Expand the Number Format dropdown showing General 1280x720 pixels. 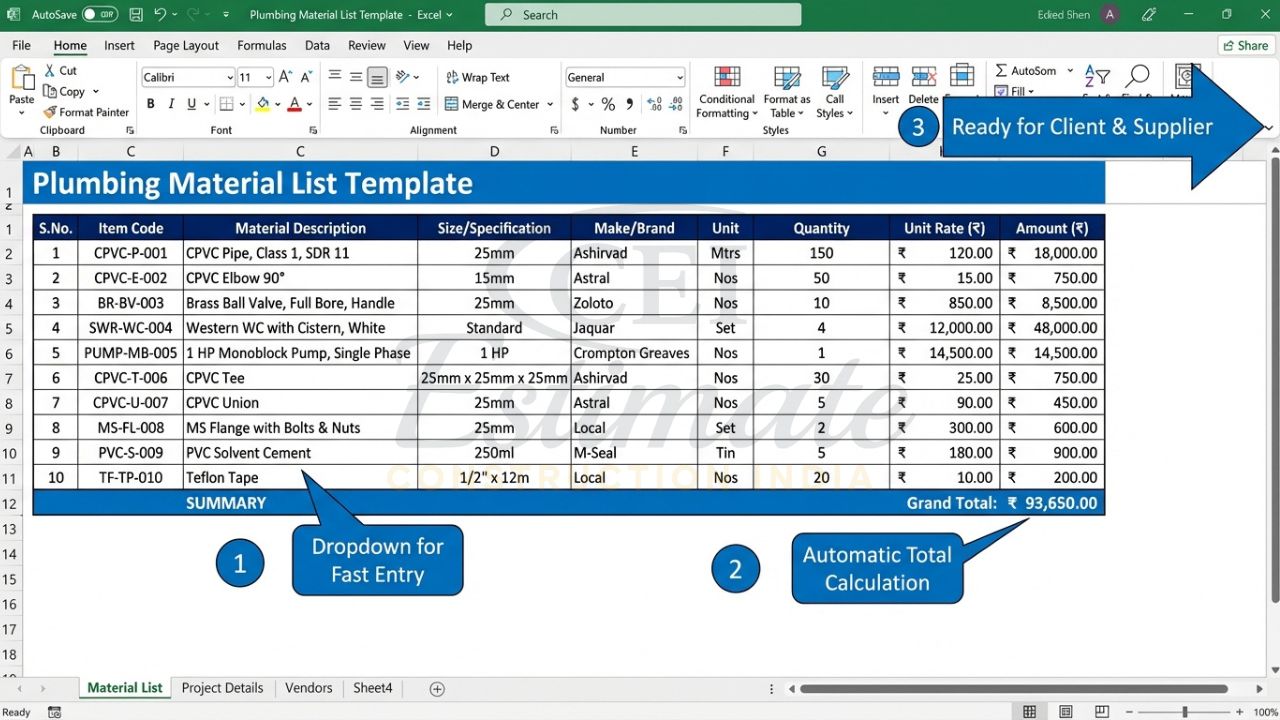682,77
